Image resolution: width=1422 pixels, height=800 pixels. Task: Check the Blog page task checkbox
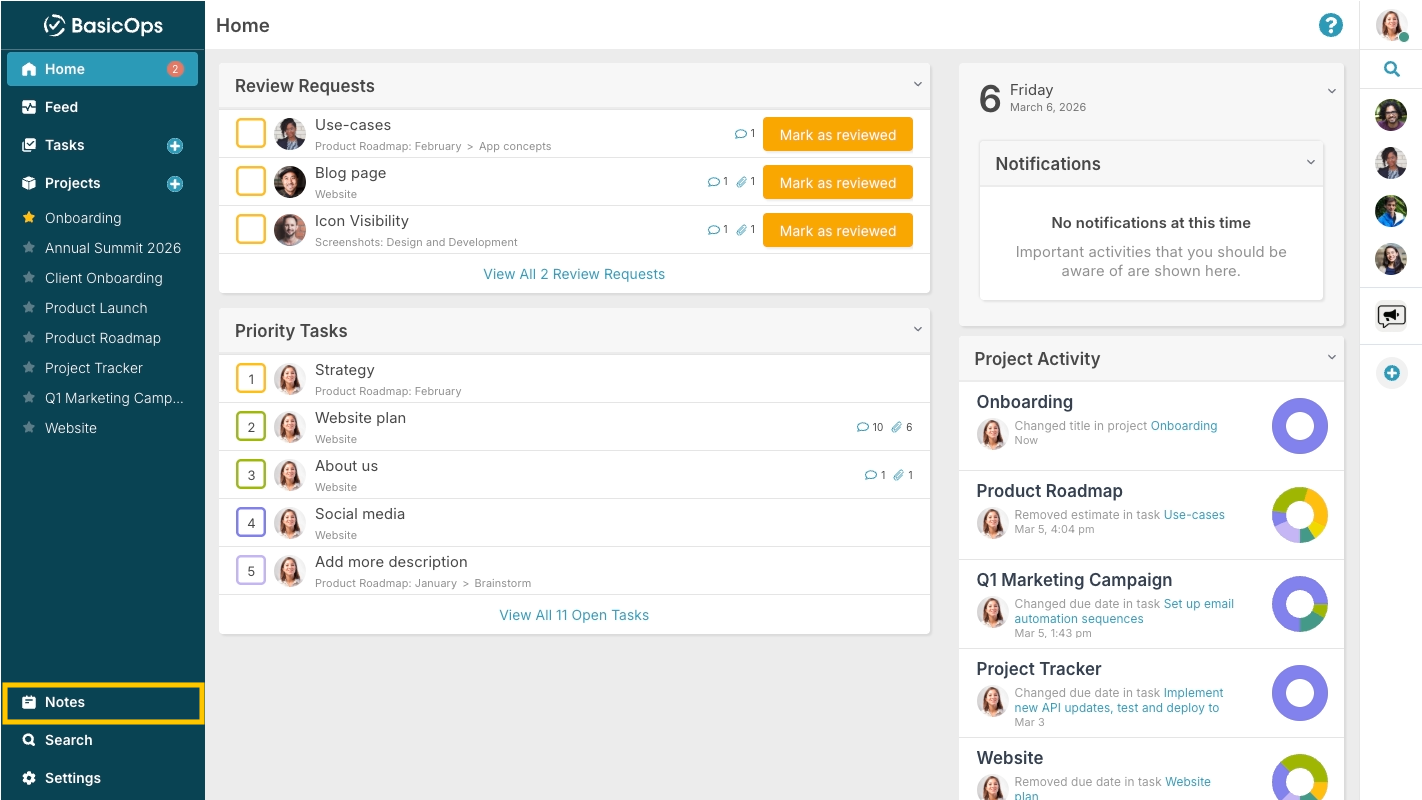pos(251,181)
